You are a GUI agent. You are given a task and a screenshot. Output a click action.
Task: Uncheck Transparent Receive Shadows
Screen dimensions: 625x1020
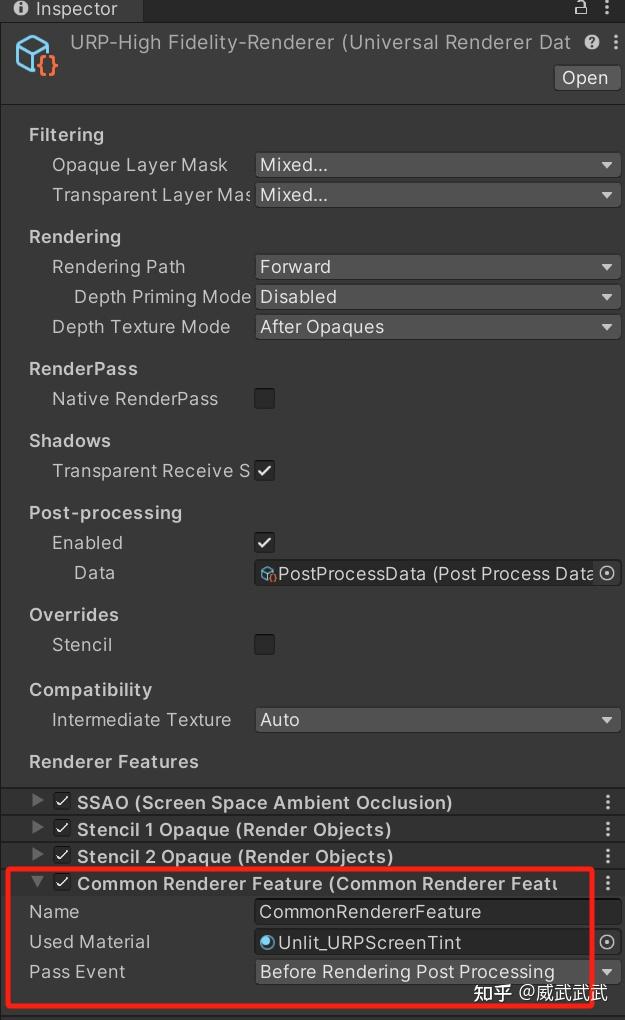264,471
